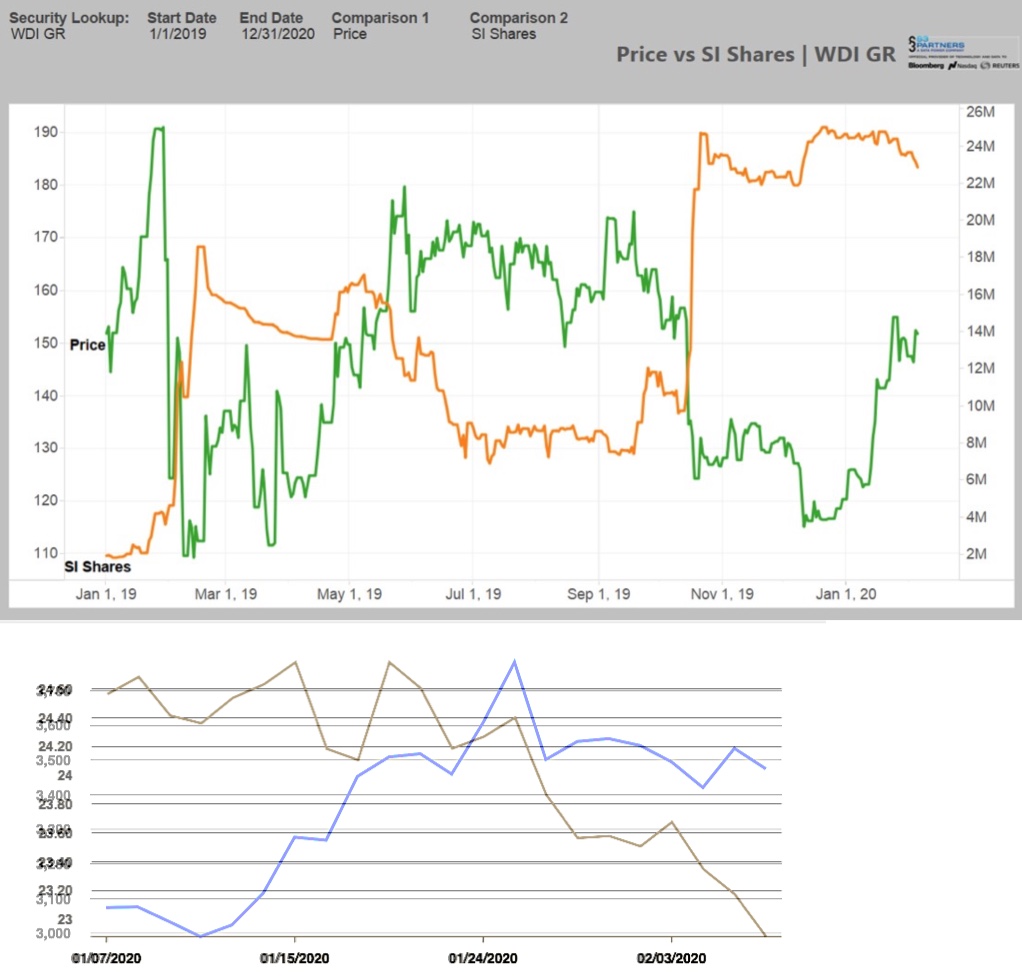Click the Nasdaq logo icon
The image size is (1022, 978).
[951, 65]
